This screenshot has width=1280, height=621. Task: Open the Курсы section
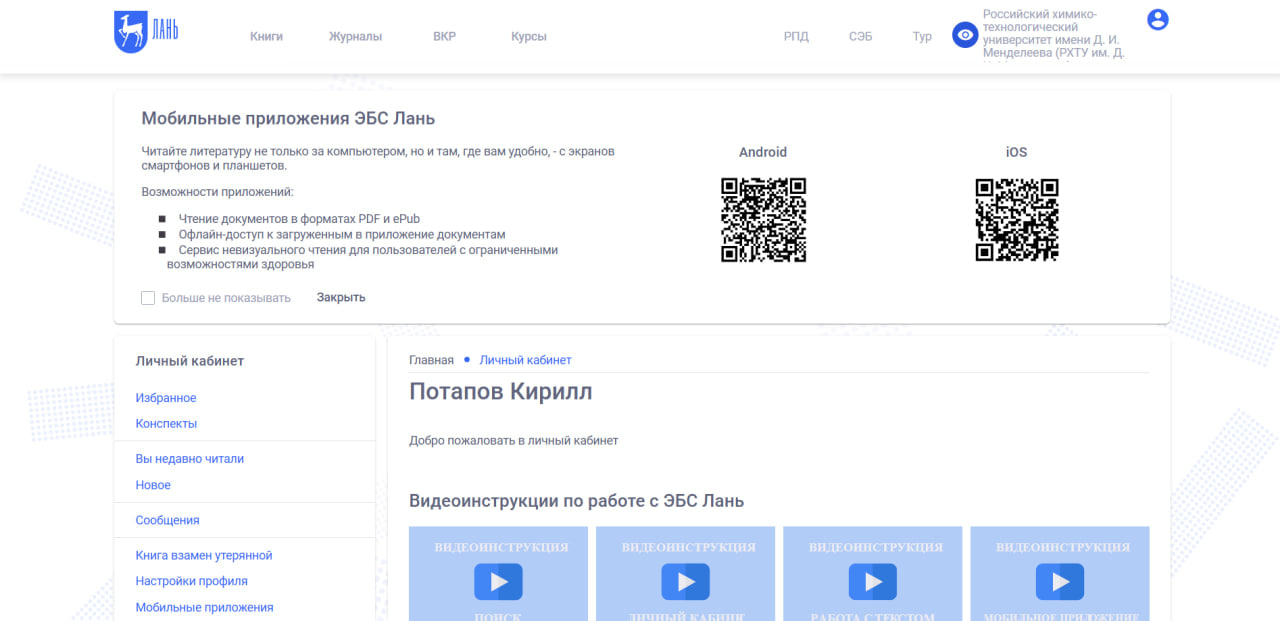528,37
